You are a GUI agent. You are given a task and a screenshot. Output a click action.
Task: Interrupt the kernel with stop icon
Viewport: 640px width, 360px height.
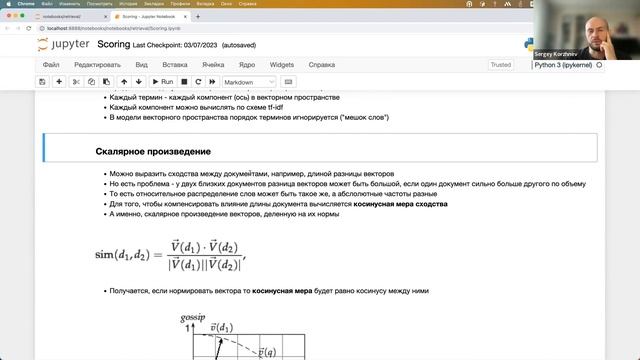(x=184, y=82)
